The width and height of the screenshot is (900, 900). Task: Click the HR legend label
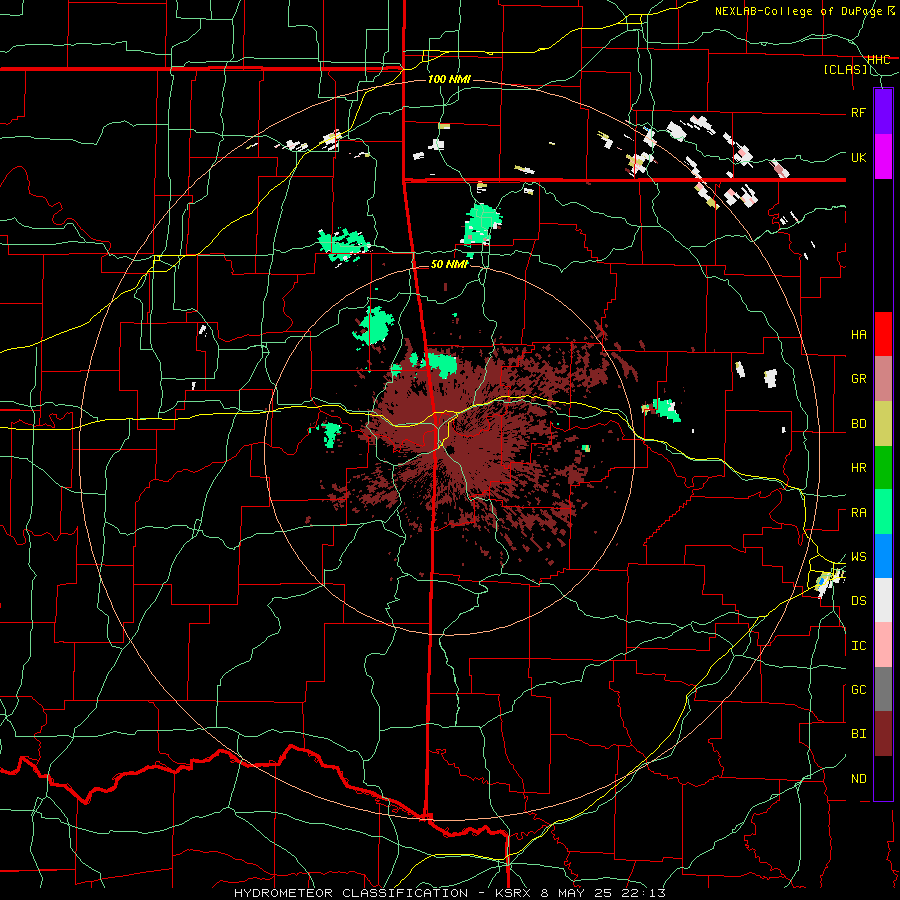pos(858,468)
